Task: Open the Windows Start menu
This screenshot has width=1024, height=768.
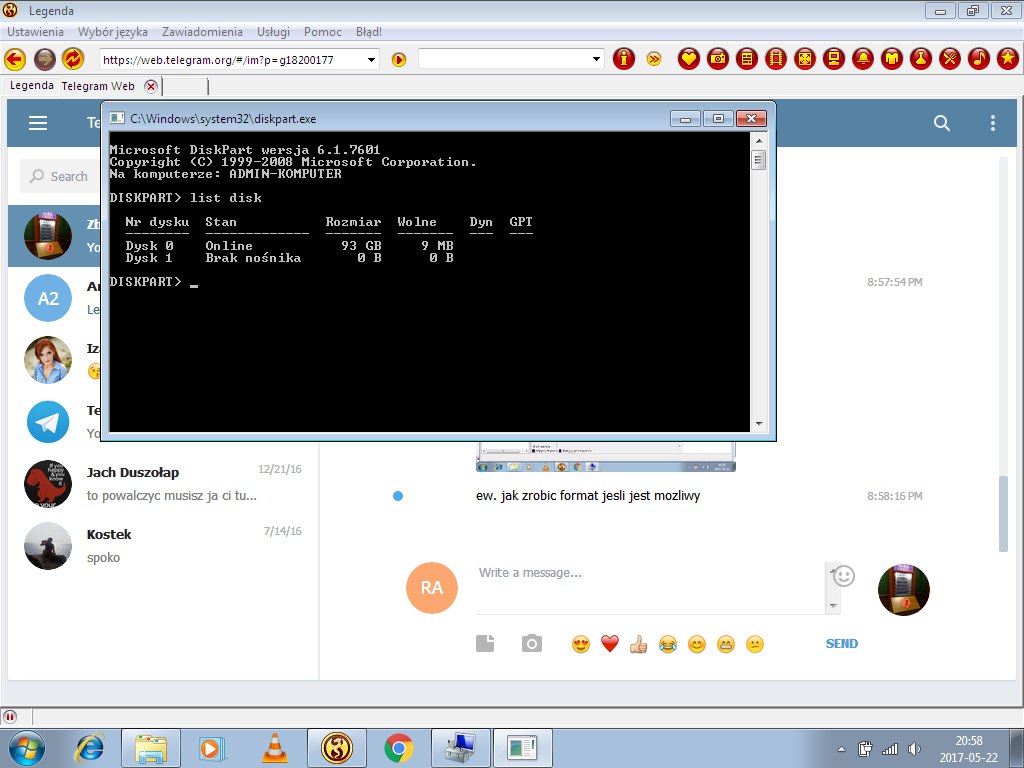Action: click(x=25, y=748)
